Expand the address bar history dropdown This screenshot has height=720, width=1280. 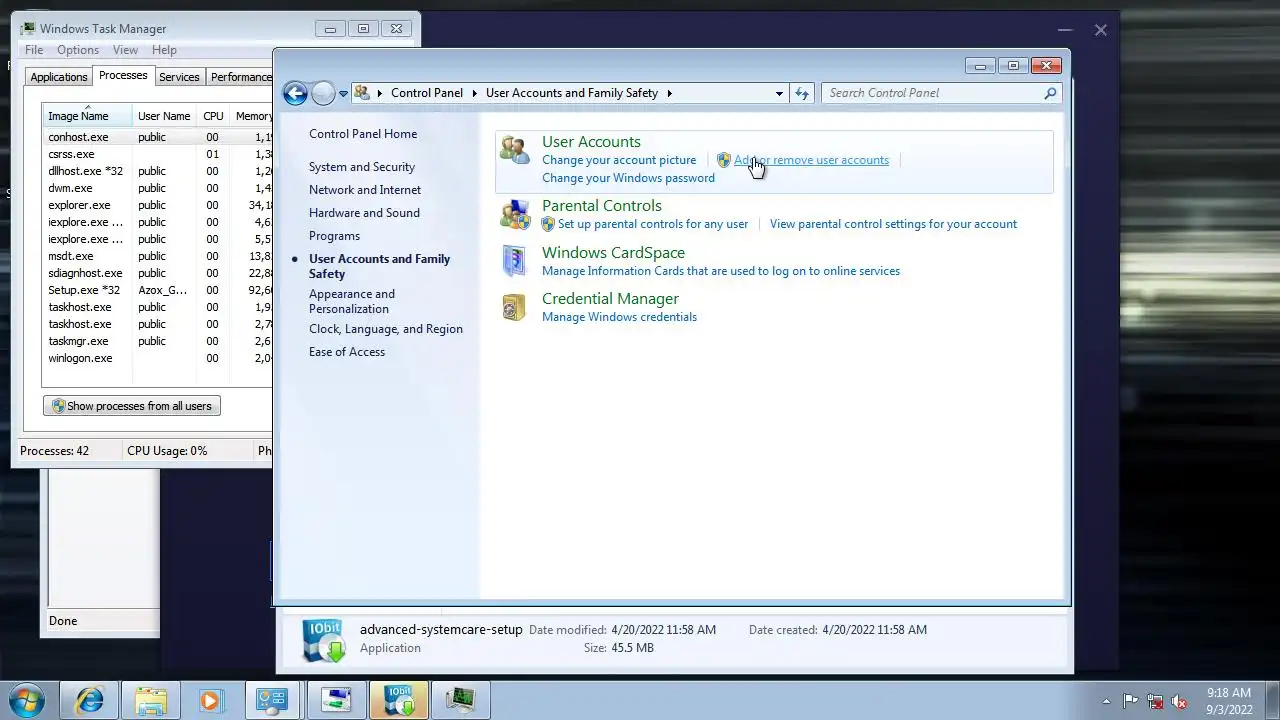click(779, 93)
